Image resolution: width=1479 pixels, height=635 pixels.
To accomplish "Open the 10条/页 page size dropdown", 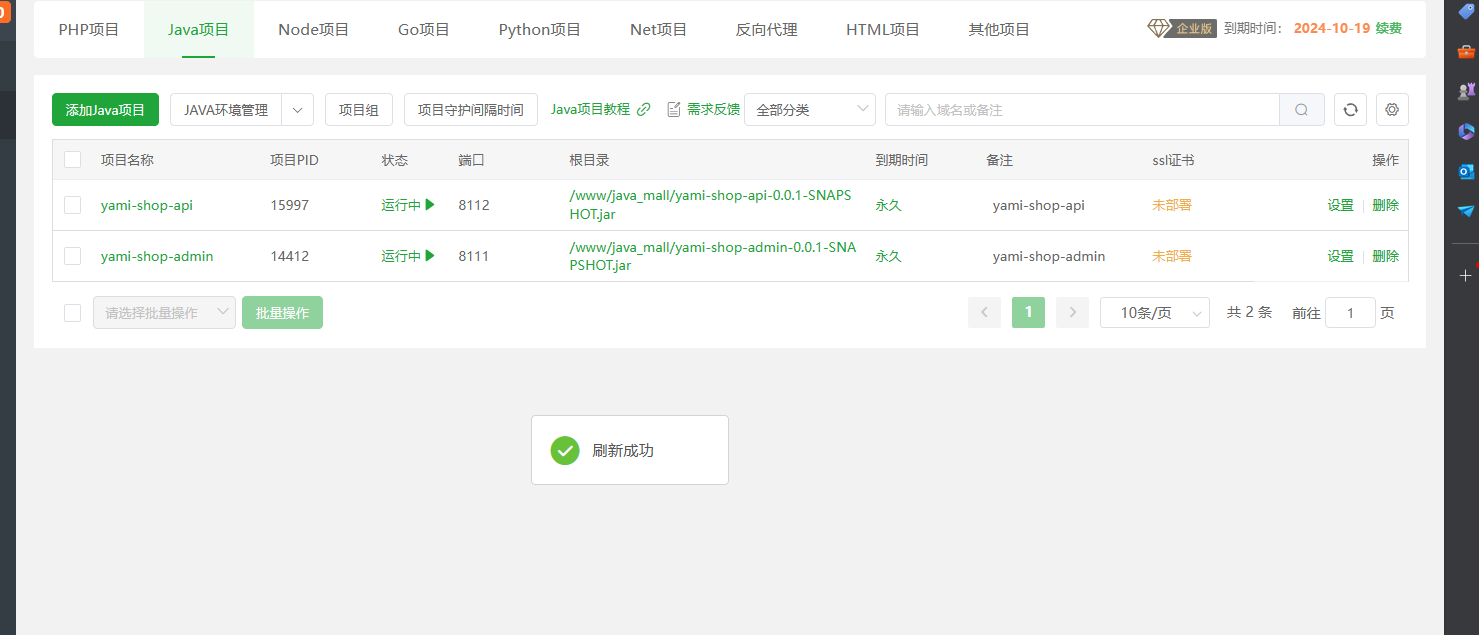I will click(x=1154, y=312).
